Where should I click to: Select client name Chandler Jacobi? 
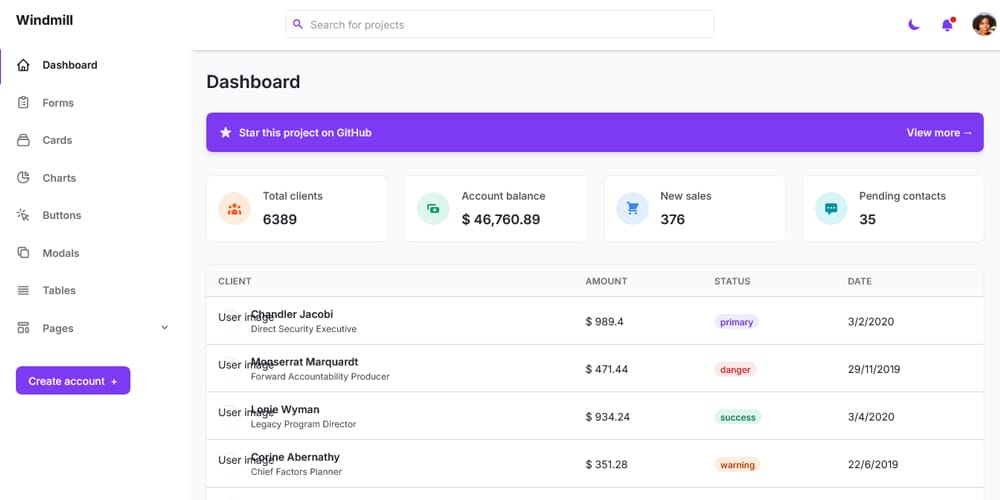click(292, 314)
